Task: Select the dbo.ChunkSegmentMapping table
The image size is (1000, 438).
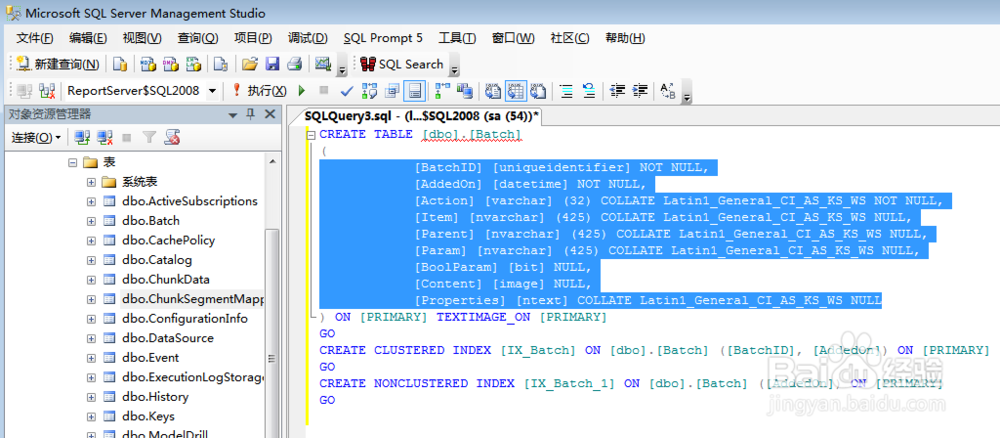Action: (193, 299)
